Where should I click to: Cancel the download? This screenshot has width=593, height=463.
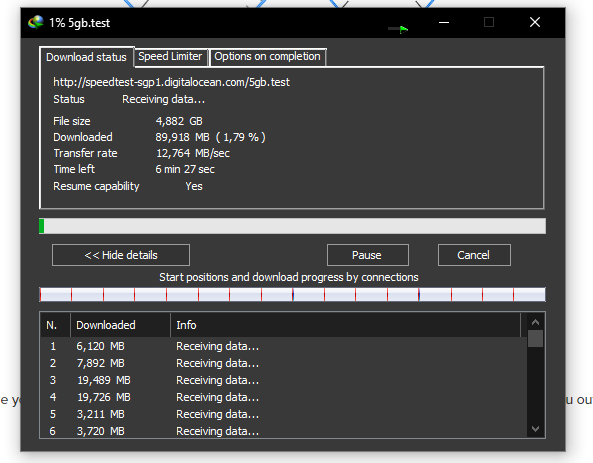click(x=473, y=255)
